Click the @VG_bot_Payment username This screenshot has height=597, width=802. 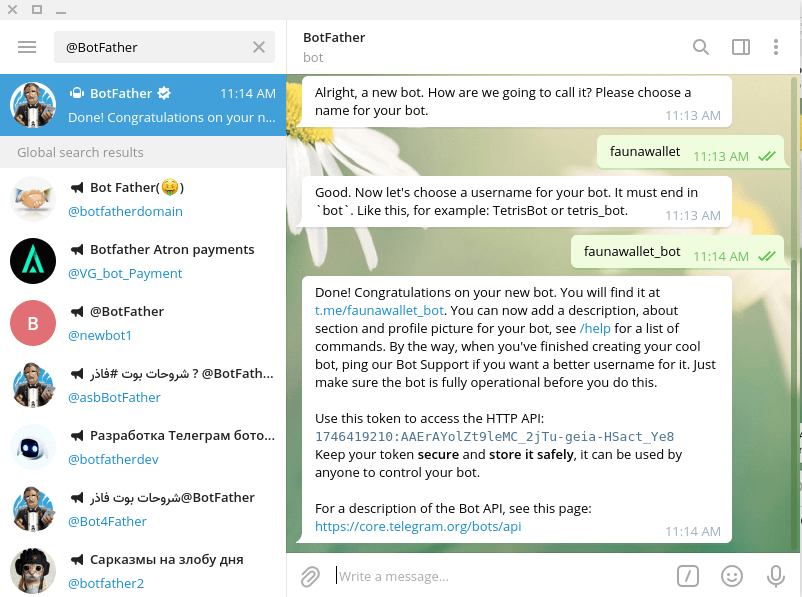[x=125, y=274]
